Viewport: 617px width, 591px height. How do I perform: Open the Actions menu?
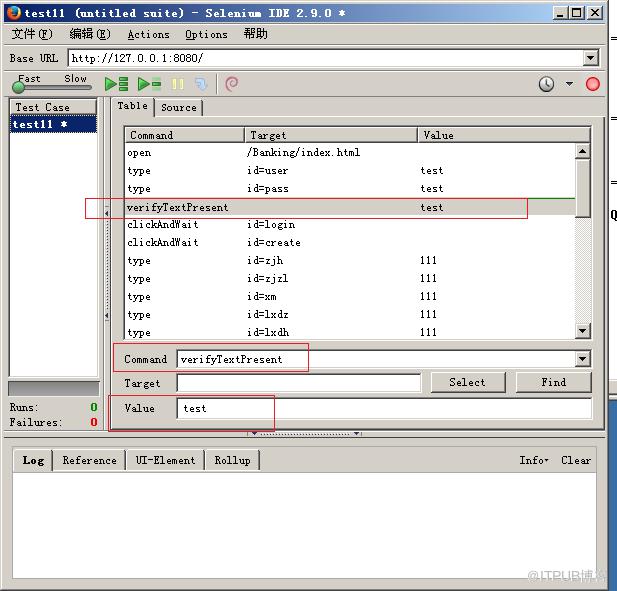point(148,35)
